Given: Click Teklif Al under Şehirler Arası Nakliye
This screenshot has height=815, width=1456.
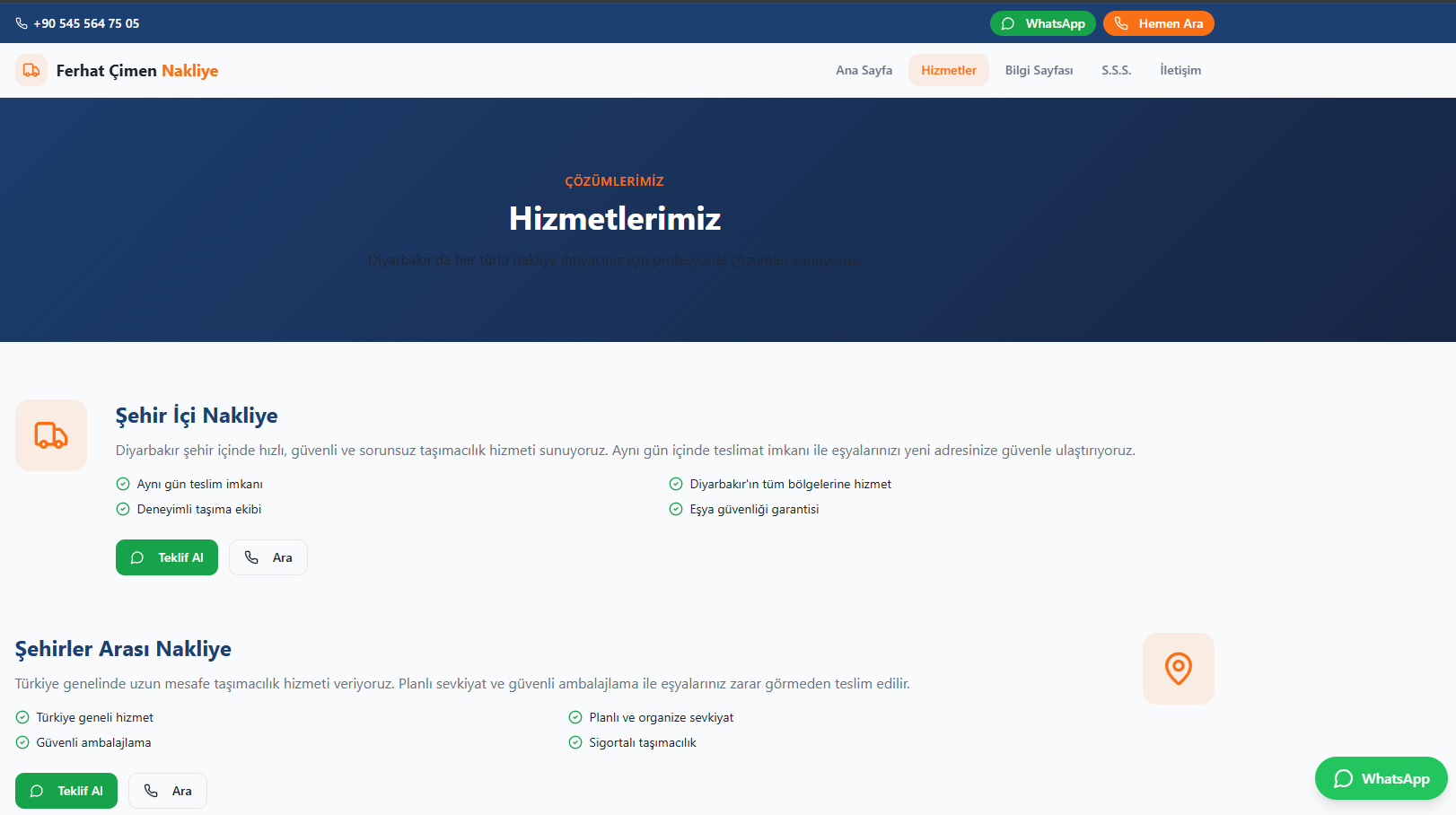Looking at the screenshot, I should (x=66, y=791).
